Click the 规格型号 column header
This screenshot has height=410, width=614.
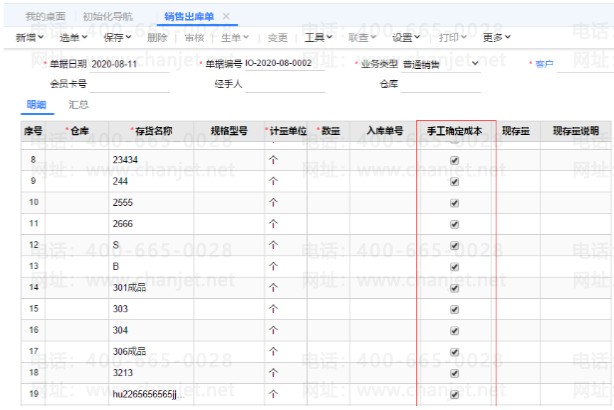[x=229, y=131]
